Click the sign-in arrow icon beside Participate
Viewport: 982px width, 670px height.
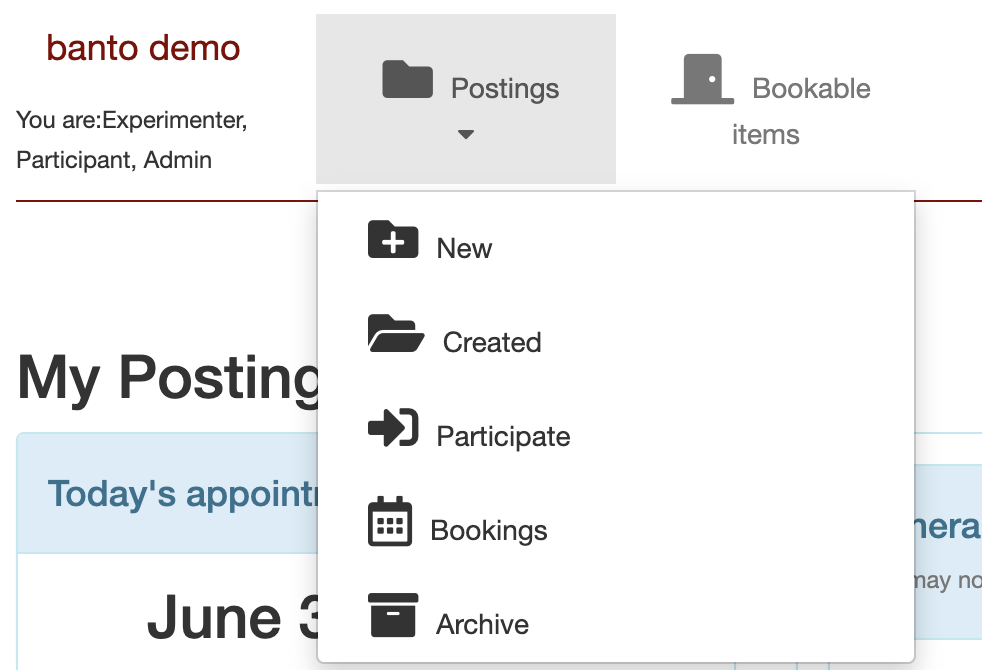pyautogui.click(x=393, y=428)
